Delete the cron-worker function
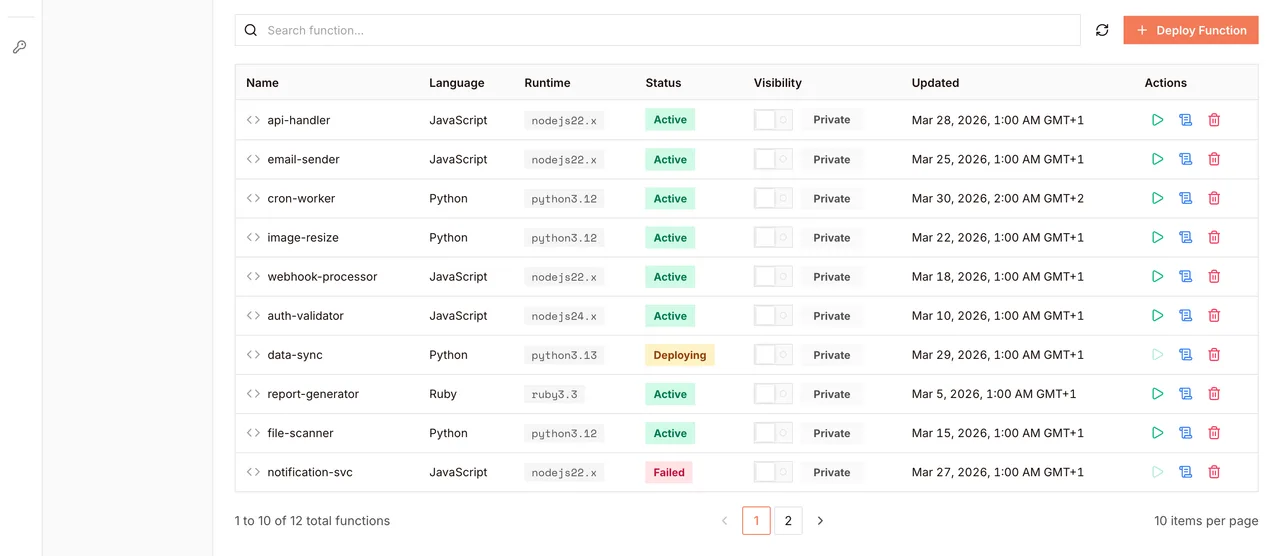 click(x=1214, y=198)
